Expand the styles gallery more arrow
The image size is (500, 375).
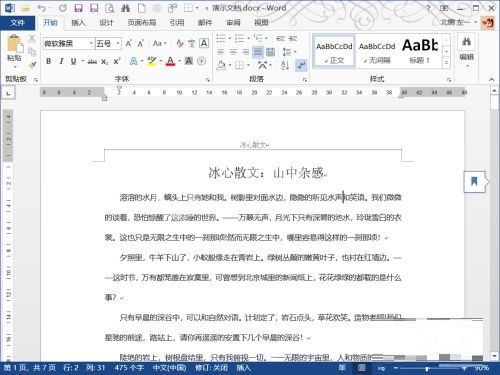[x=446, y=63]
